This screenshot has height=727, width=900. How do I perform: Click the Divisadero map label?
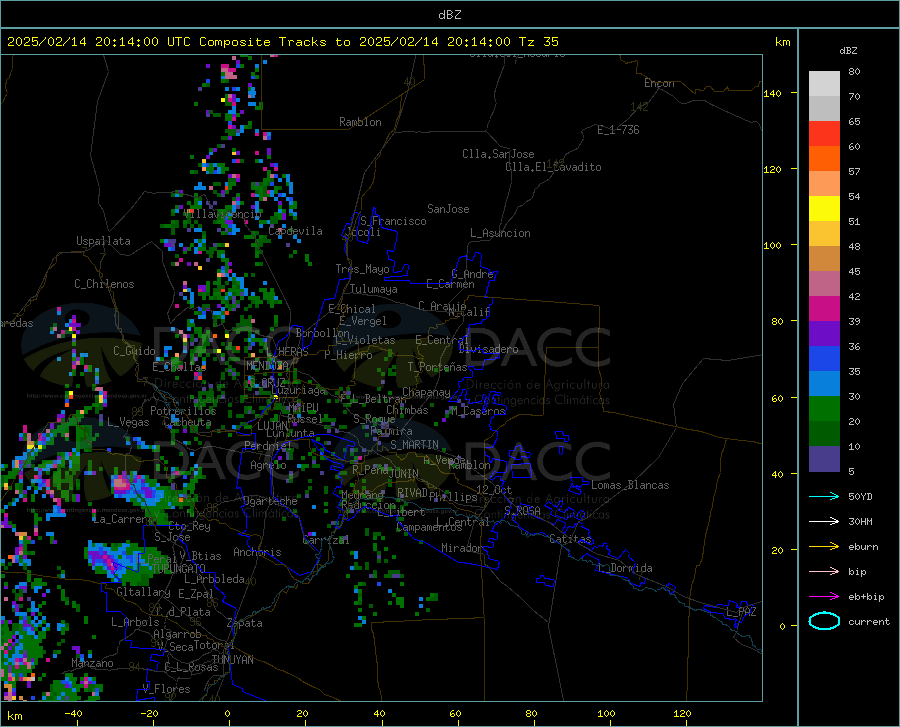coord(488,349)
